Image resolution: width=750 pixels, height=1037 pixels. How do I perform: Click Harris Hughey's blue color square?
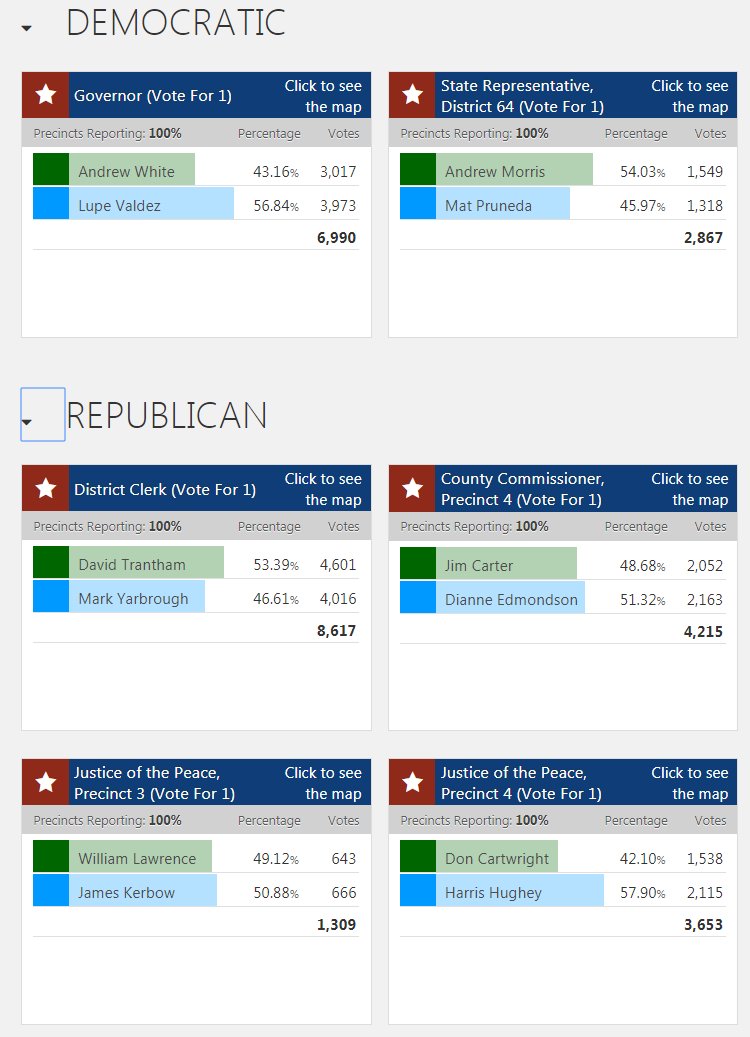pyautogui.click(x=418, y=890)
